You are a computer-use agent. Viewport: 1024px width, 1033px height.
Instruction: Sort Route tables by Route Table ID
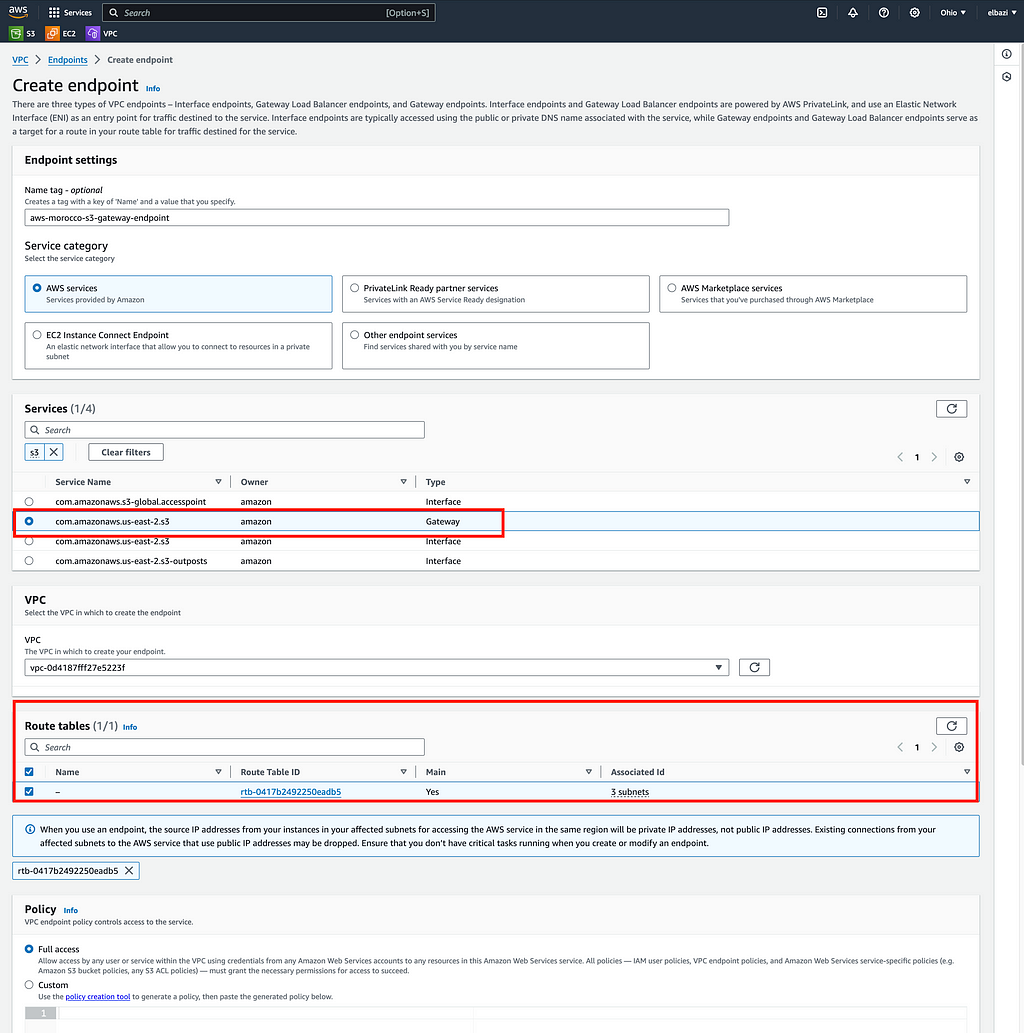coord(403,772)
